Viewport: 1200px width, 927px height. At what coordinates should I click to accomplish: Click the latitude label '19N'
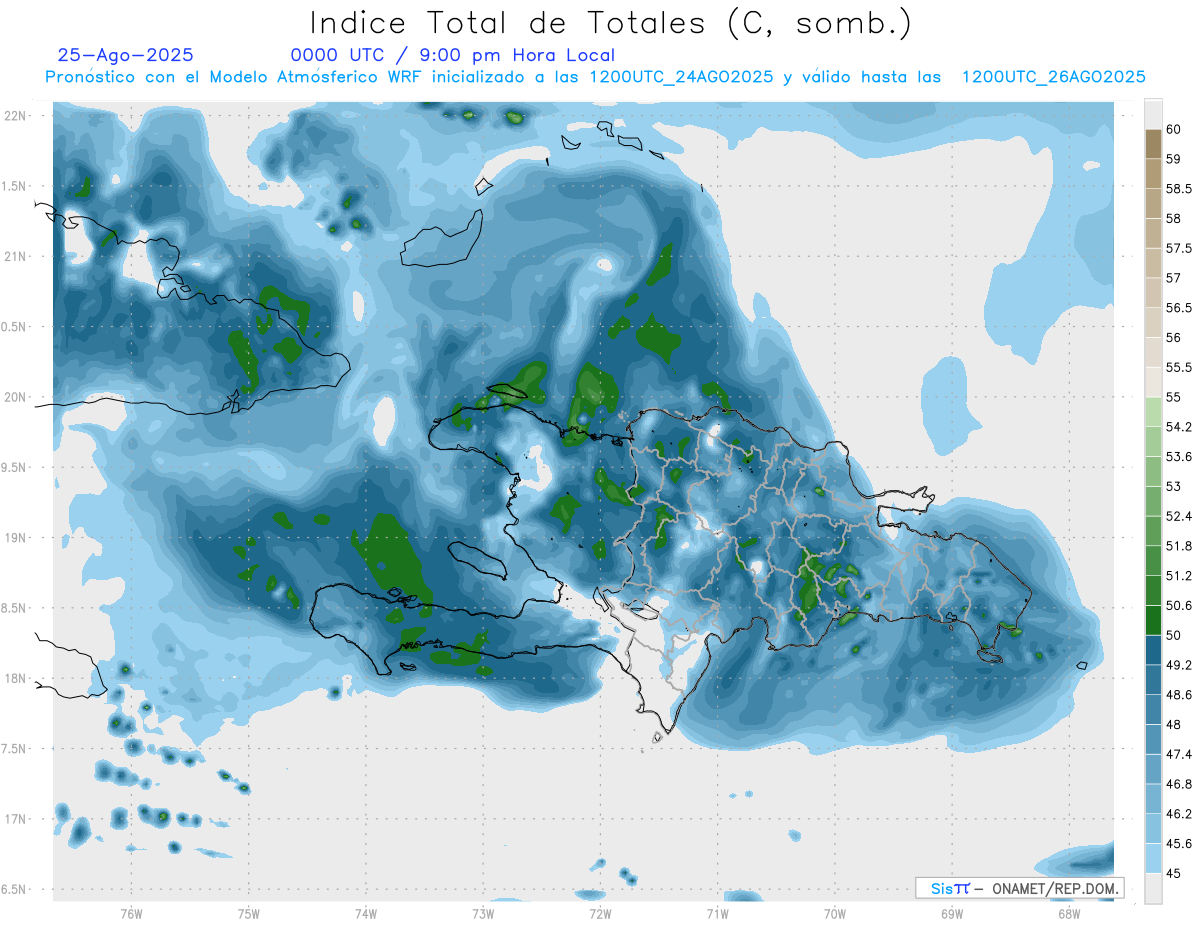pos(15,538)
